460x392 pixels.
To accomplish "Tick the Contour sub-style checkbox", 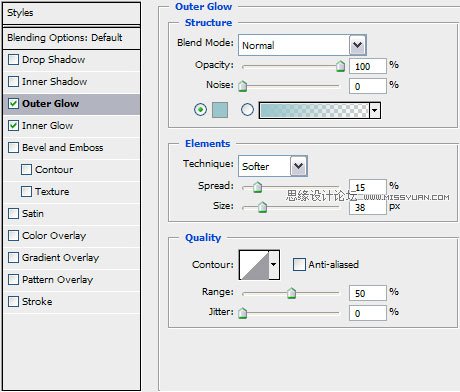I will 26,170.
